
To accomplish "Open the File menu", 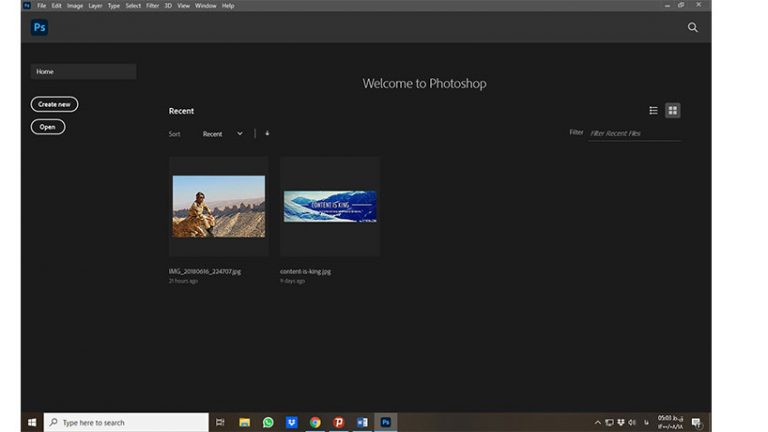I will pos(42,6).
